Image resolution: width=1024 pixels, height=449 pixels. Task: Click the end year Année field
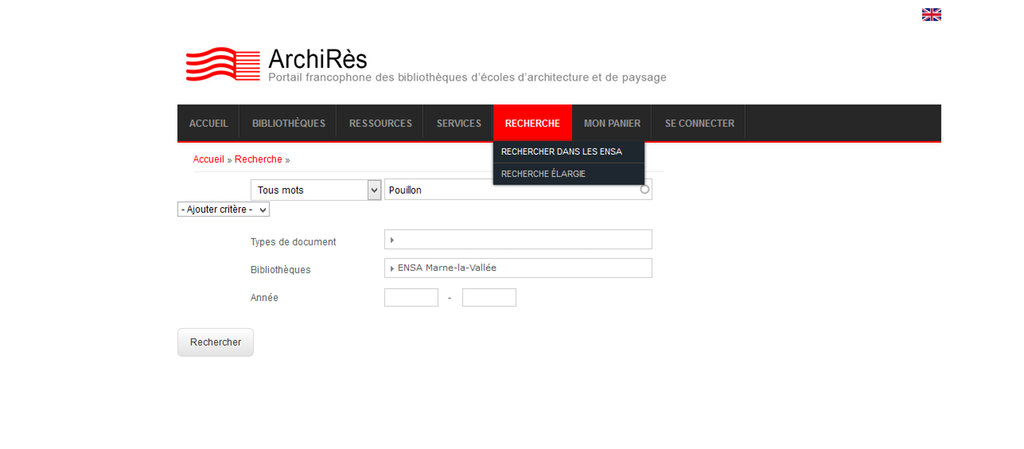[489, 298]
